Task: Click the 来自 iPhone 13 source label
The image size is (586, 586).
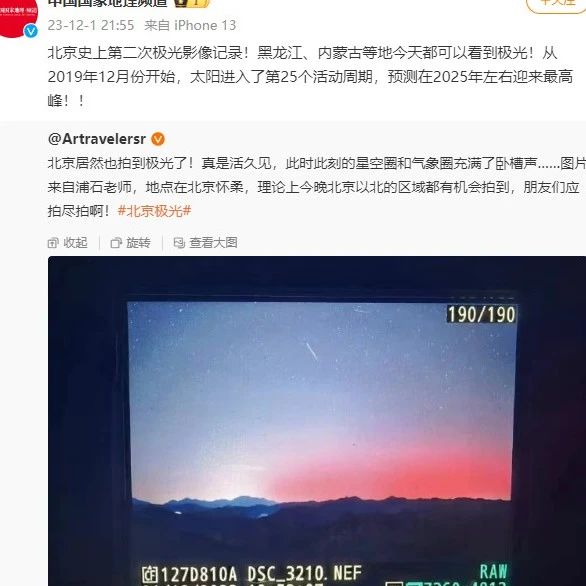Action: coord(190,25)
